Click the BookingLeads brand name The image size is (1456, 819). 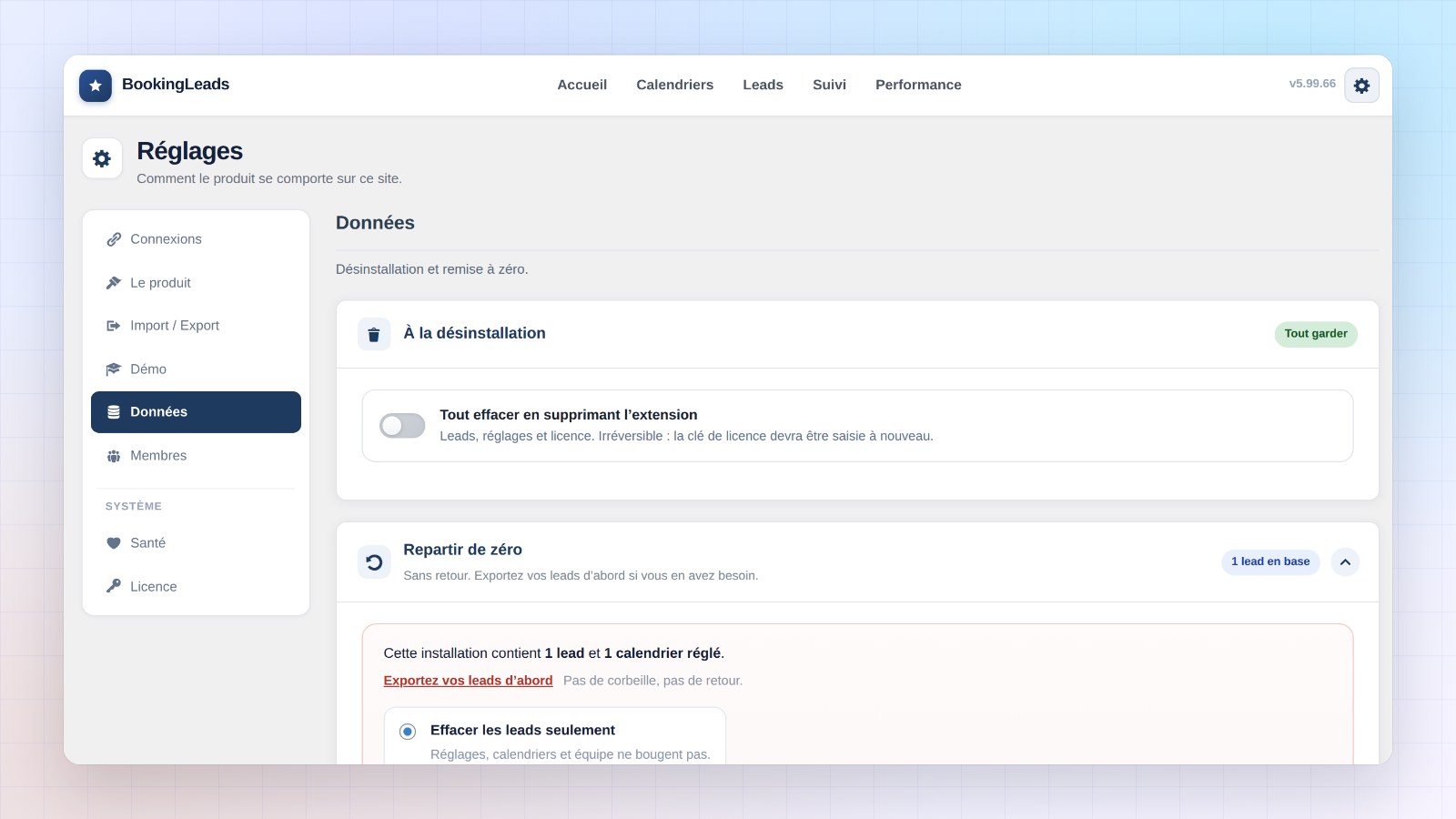click(x=176, y=85)
